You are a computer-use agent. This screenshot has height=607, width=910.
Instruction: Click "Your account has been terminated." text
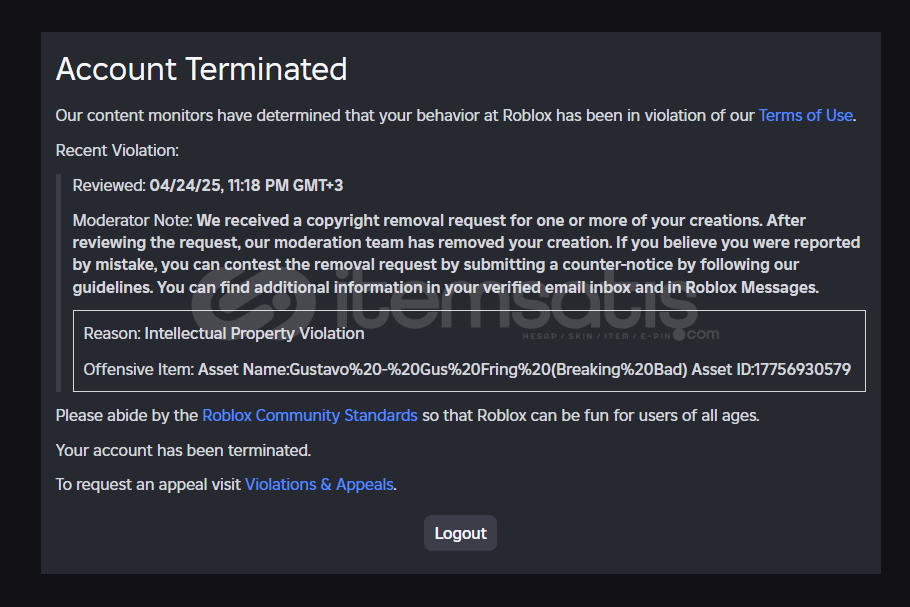point(183,450)
